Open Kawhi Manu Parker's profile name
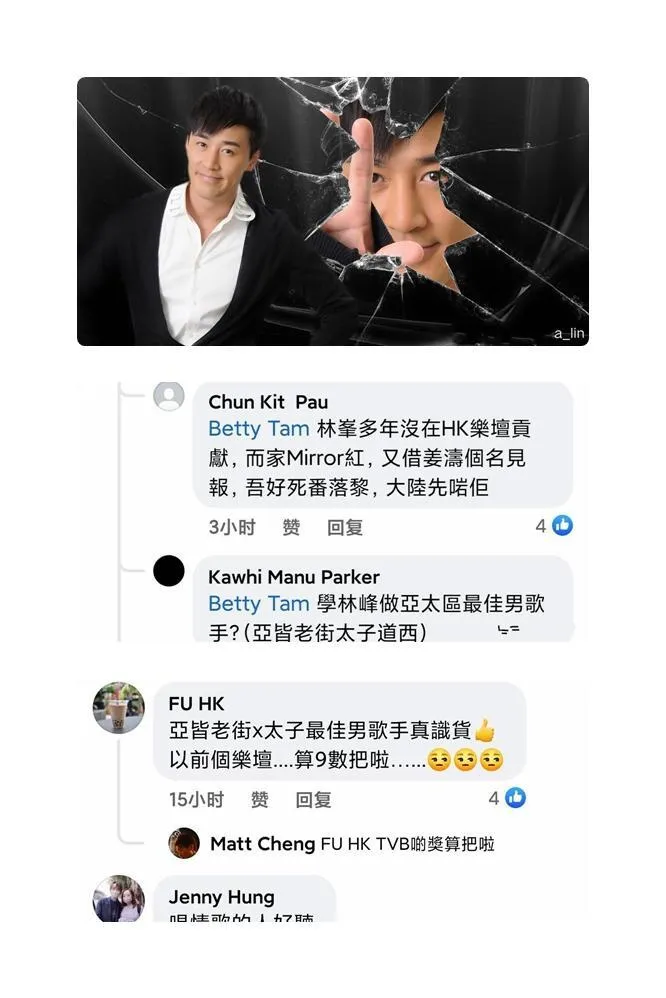This screenshot has width=666, height=998. (294, 577)
